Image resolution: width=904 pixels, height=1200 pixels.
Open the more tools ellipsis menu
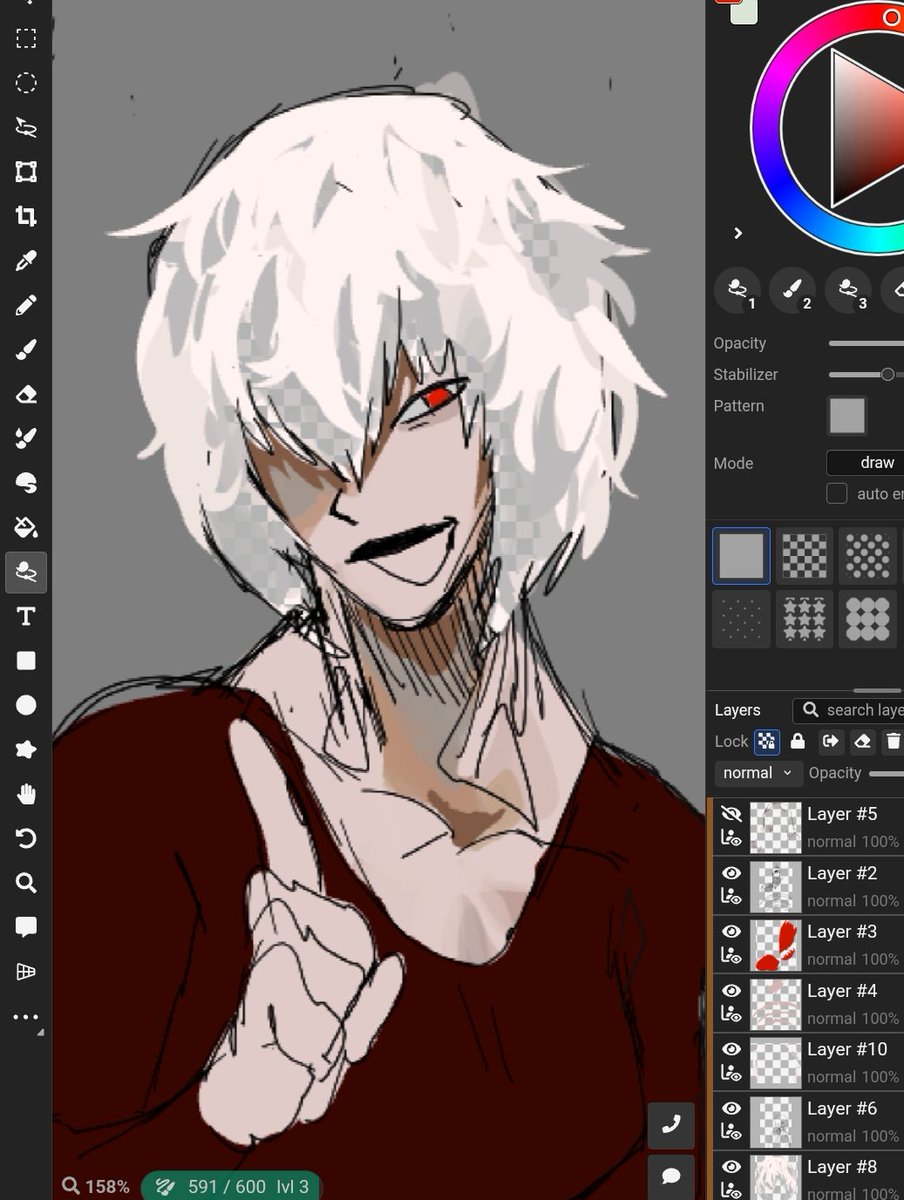26,1017
